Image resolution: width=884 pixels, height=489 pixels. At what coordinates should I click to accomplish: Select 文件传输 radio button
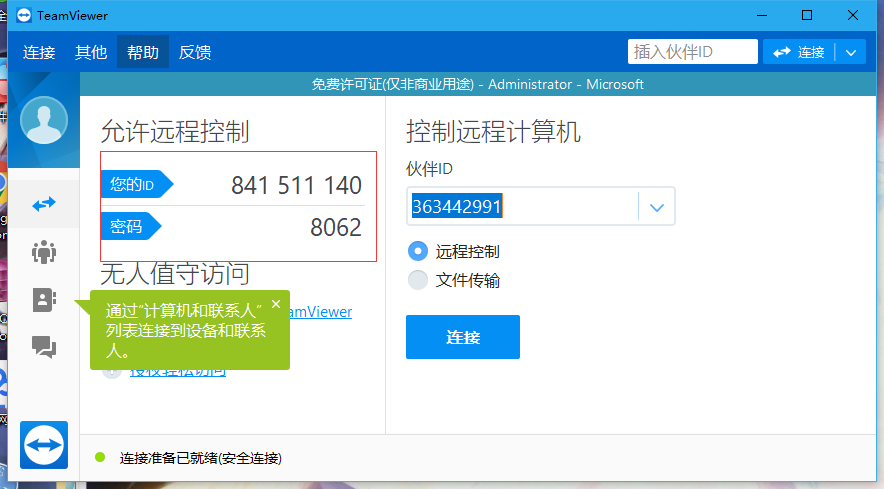[418, 280]
